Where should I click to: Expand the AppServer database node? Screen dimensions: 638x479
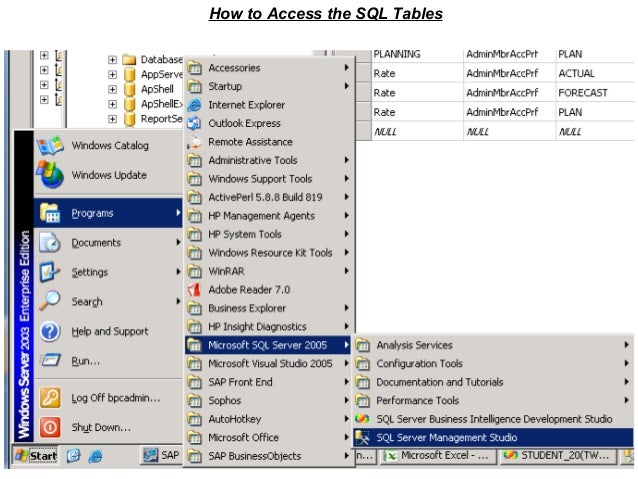112,74
